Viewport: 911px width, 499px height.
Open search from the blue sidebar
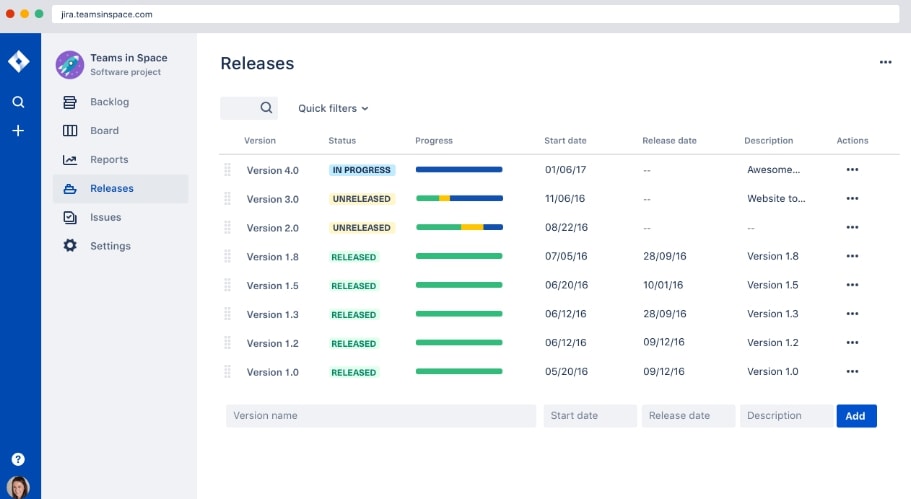coord(18,102)
